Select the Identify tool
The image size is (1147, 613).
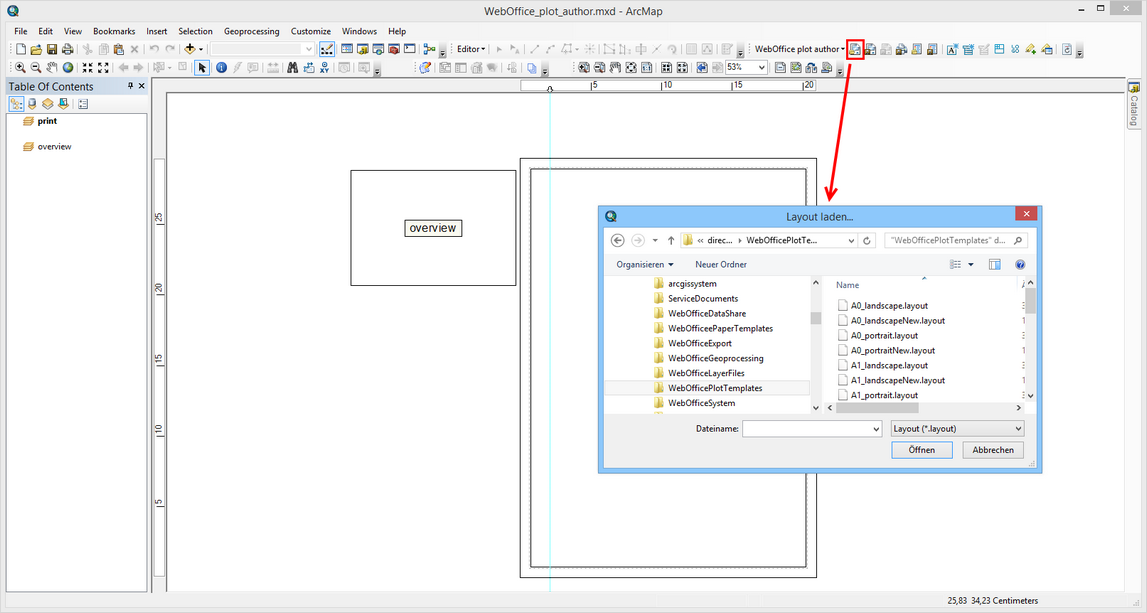click(221, 68)
